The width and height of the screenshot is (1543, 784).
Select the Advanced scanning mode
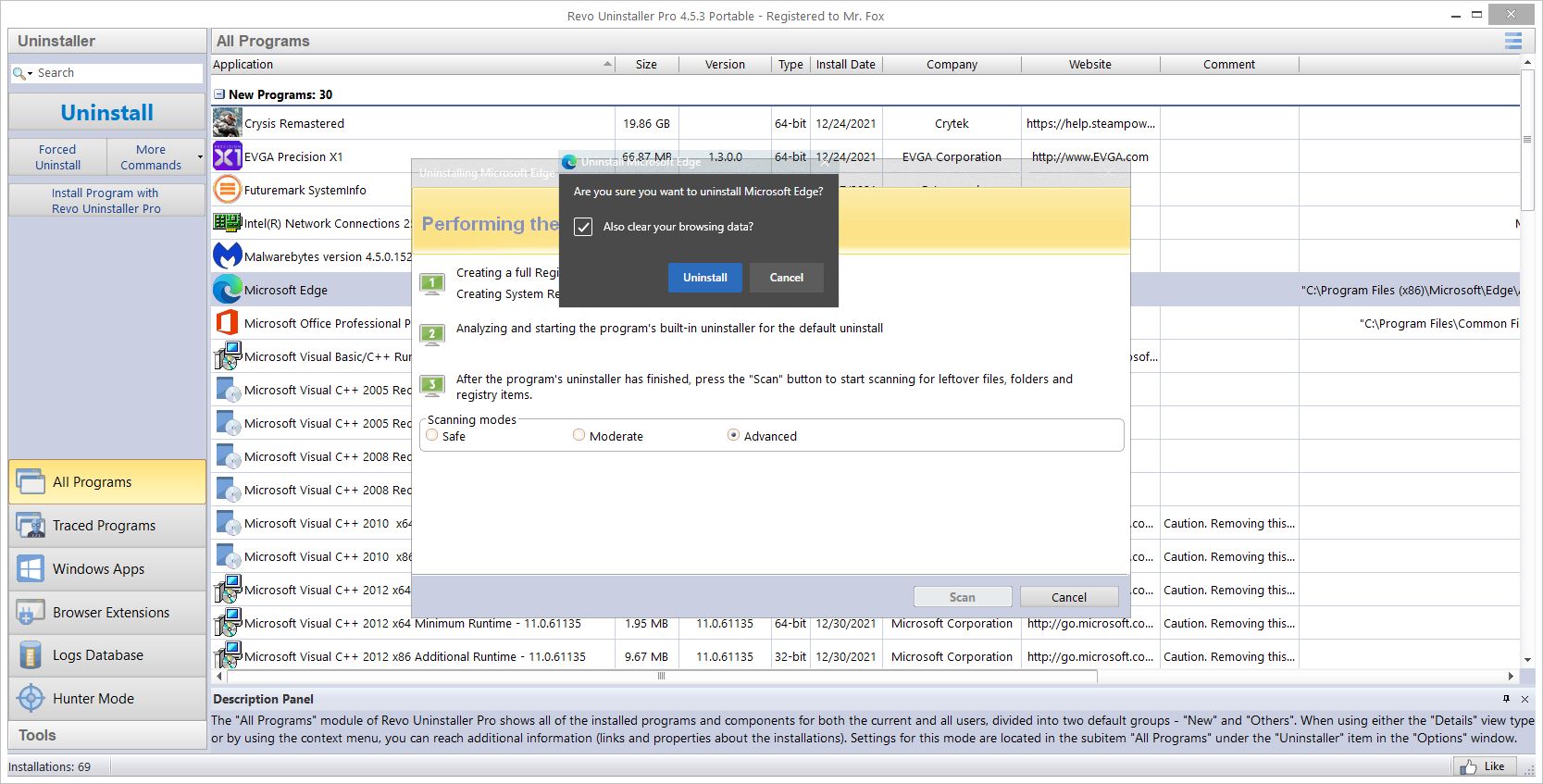click(733, 435)
